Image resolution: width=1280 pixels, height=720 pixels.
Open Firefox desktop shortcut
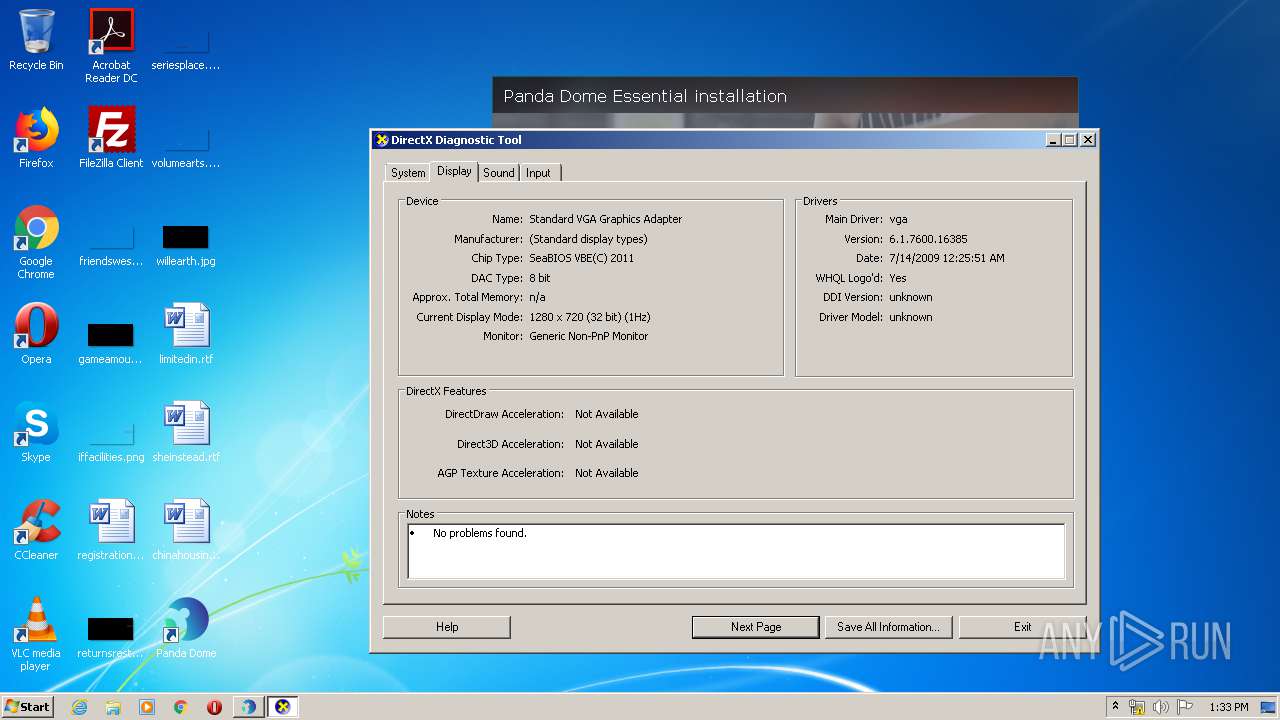tap(36, 138)
